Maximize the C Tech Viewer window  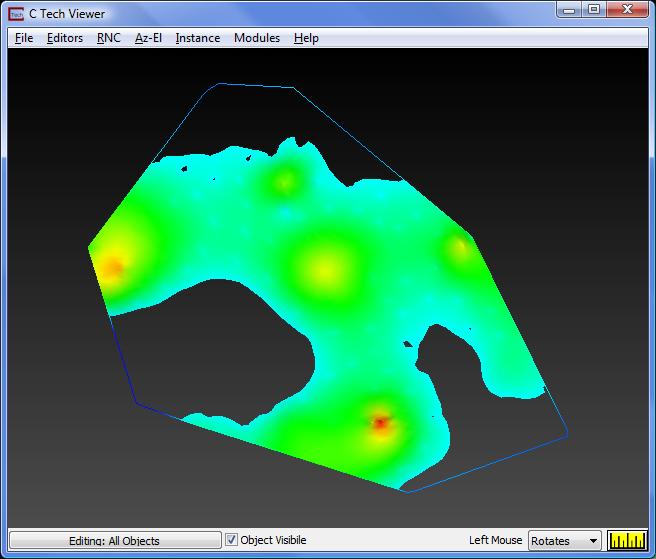594,10
